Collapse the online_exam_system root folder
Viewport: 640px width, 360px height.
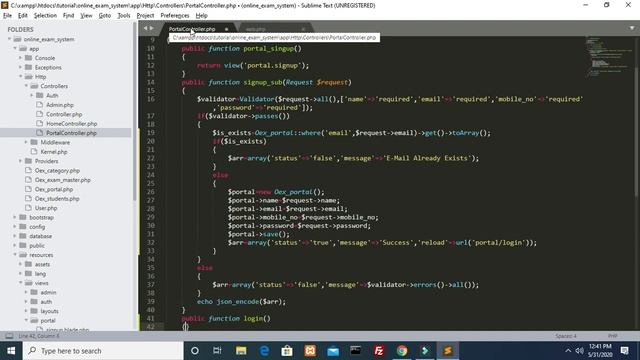pos(9,39)
